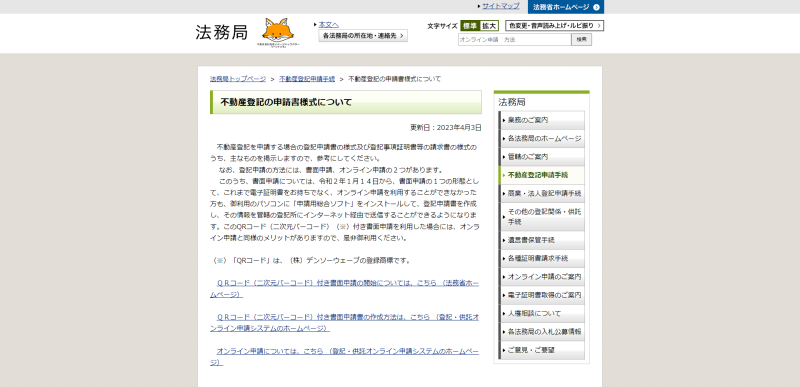Select 各法務局の入札公募情報 in sidebar
Image resolution: width=800 pixels, height=387 pixels.
[542, 331]
